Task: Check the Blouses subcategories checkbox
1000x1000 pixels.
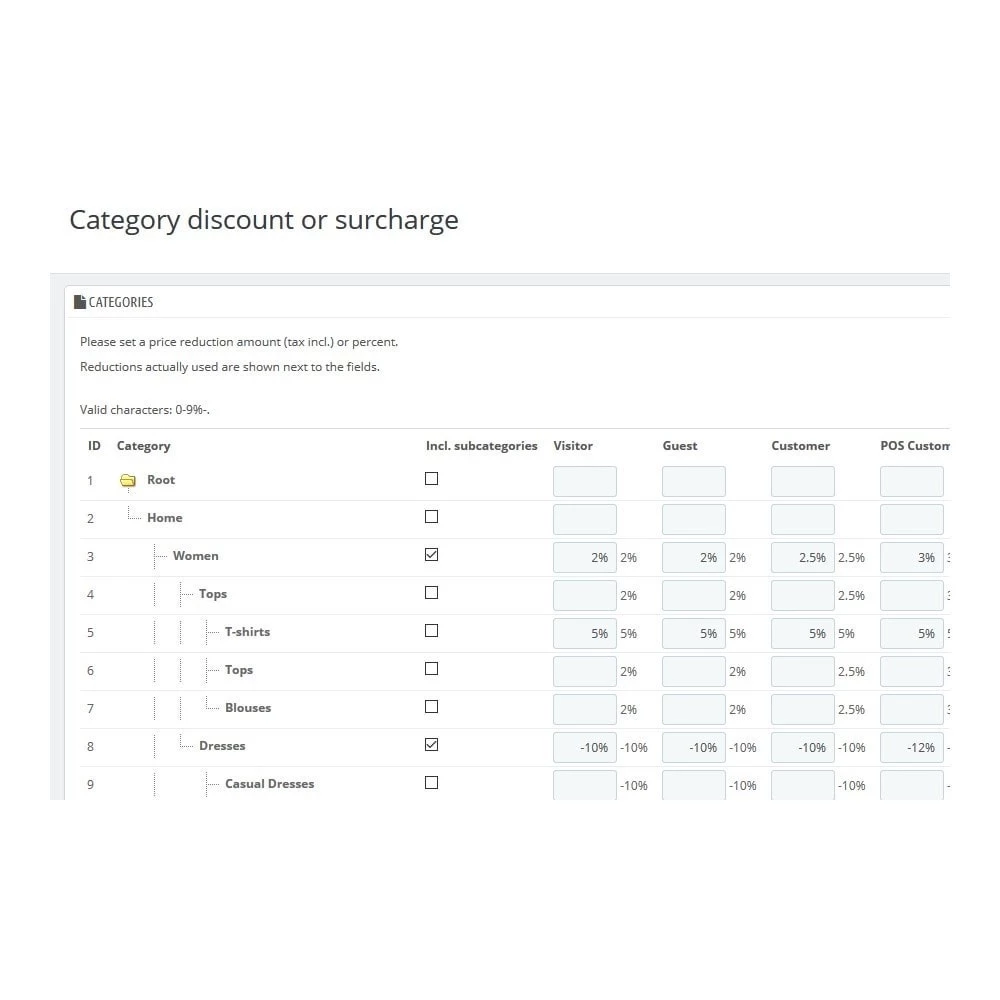Action: tap(431, 707)
